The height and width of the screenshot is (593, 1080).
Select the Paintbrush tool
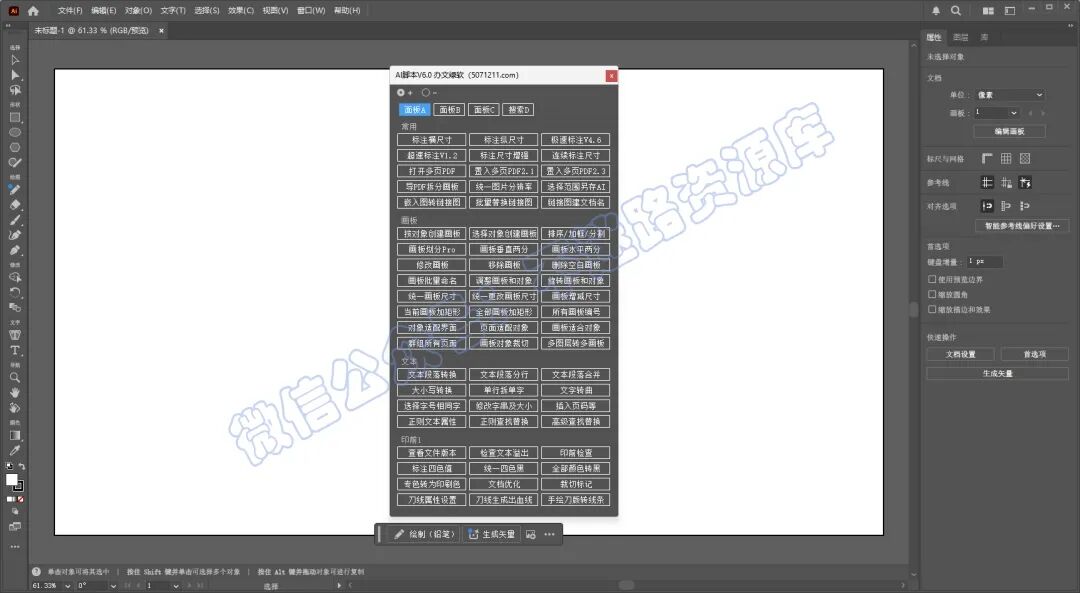(x=14, y=220)
